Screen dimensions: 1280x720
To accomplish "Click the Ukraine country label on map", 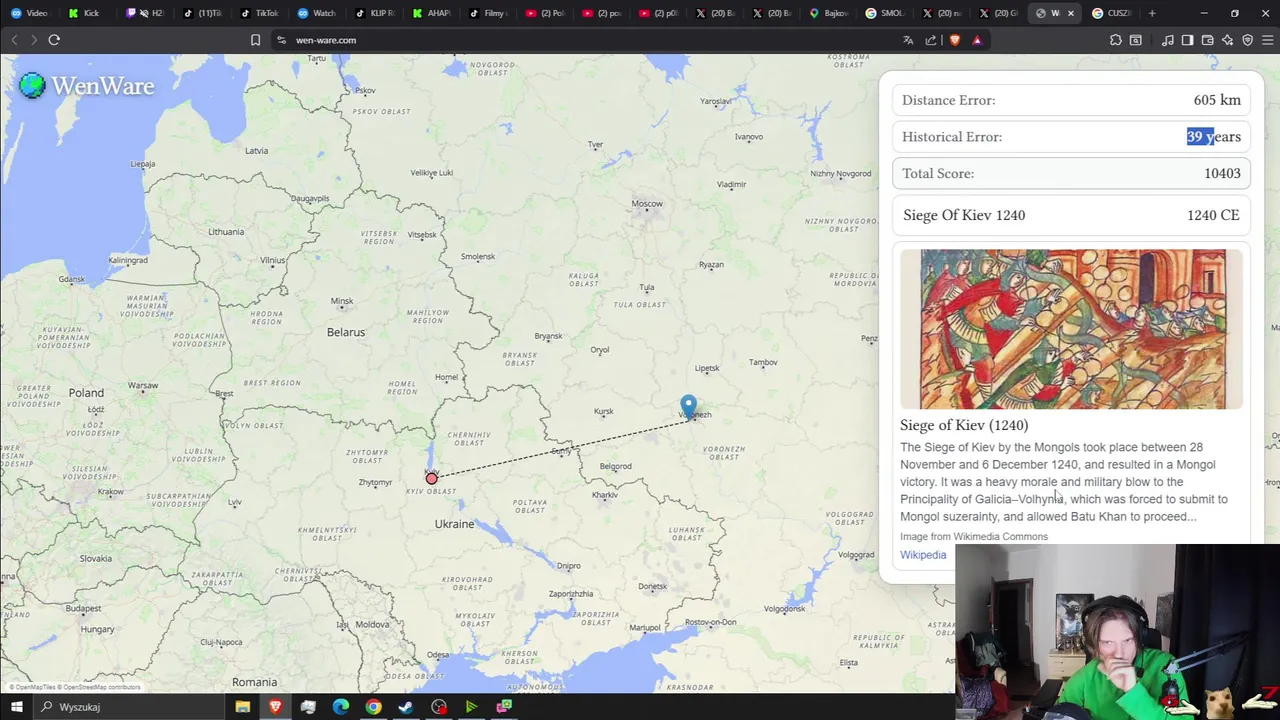I will click(x=454, y=524).
